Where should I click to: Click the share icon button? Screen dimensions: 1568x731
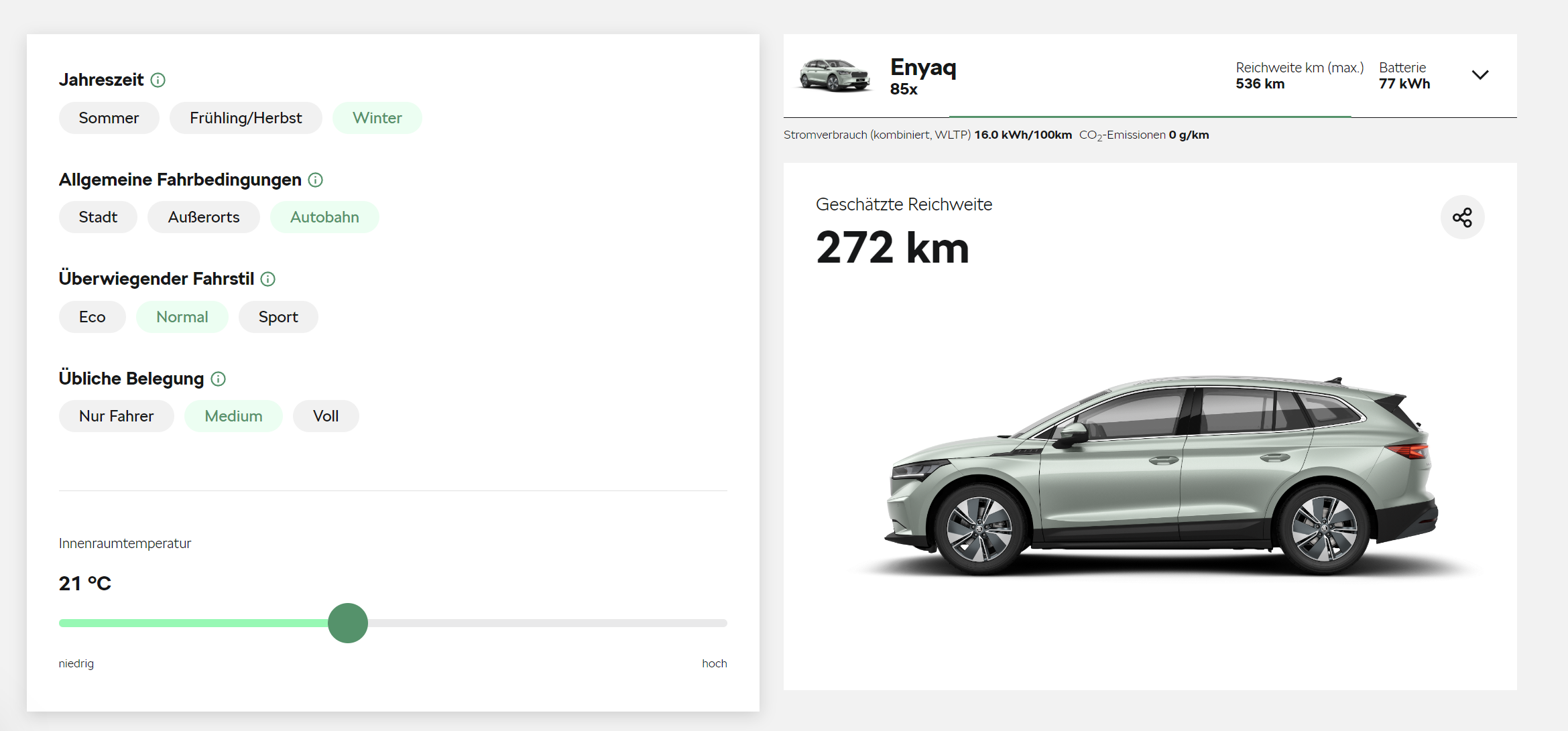1462,218
